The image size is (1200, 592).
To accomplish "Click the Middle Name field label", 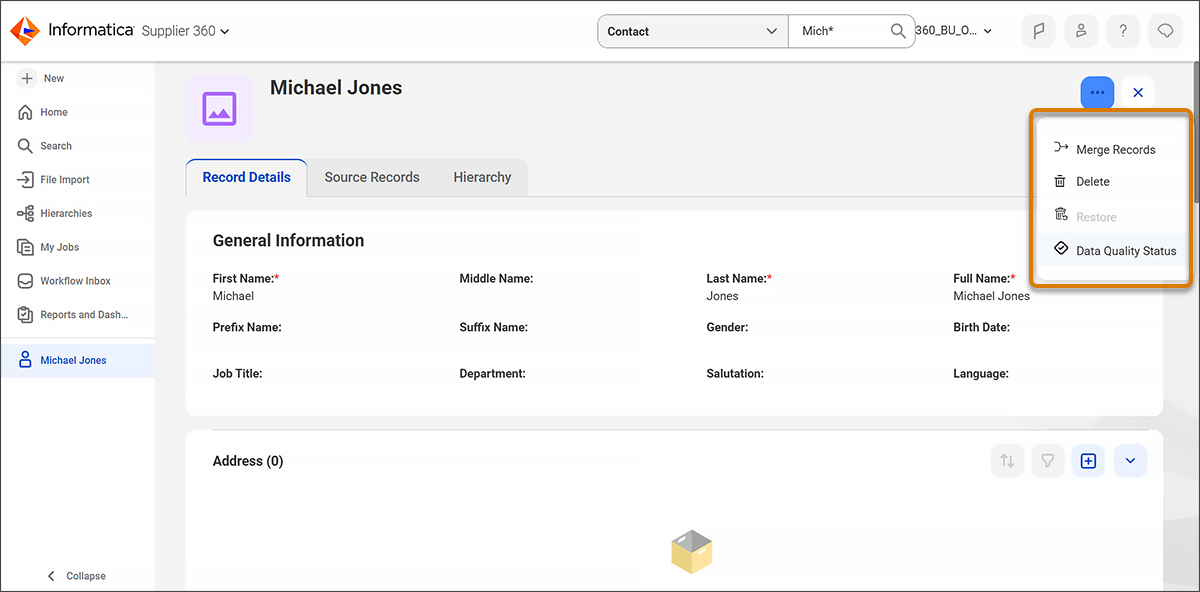I will (x=497, y=279).
